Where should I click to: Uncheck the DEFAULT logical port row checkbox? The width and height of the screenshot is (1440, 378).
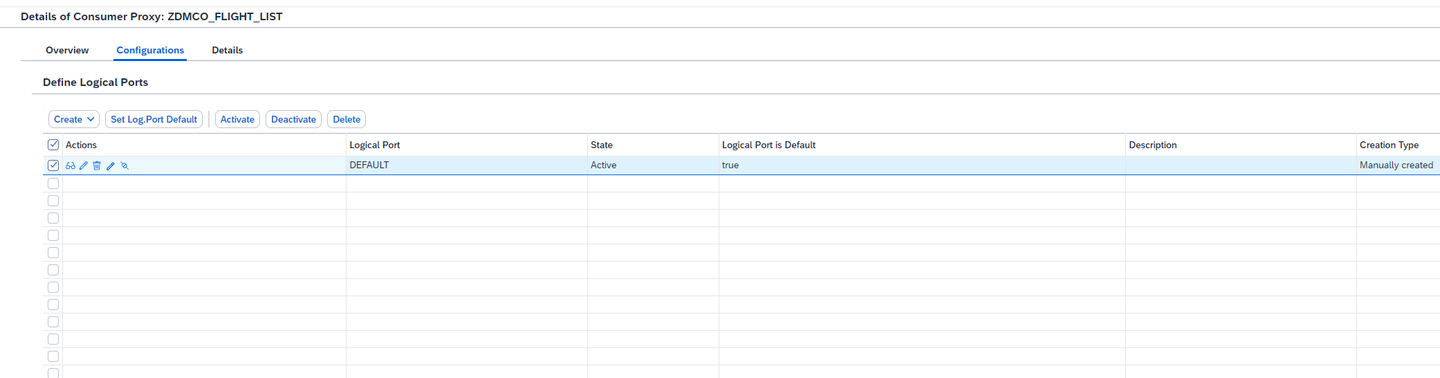tap(54, 165)
